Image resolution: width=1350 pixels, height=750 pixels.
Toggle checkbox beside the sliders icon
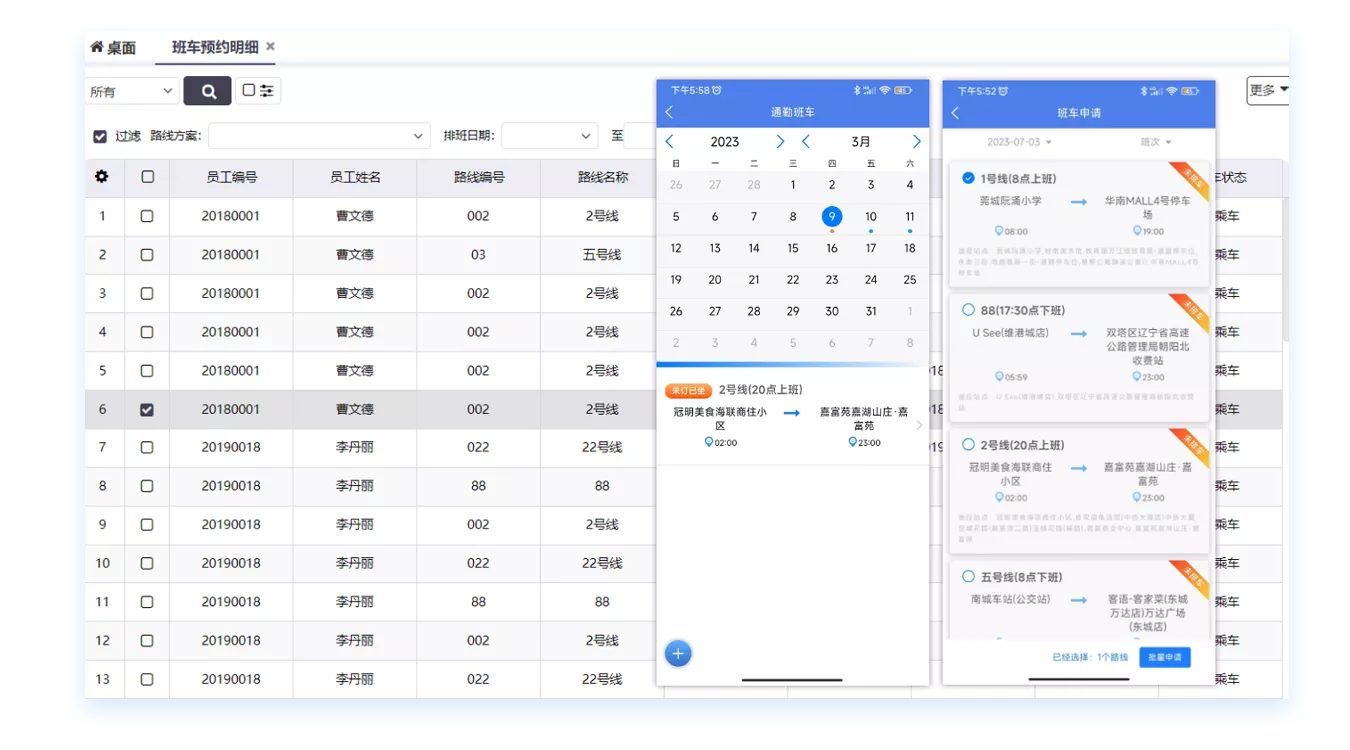coord(249,90)
